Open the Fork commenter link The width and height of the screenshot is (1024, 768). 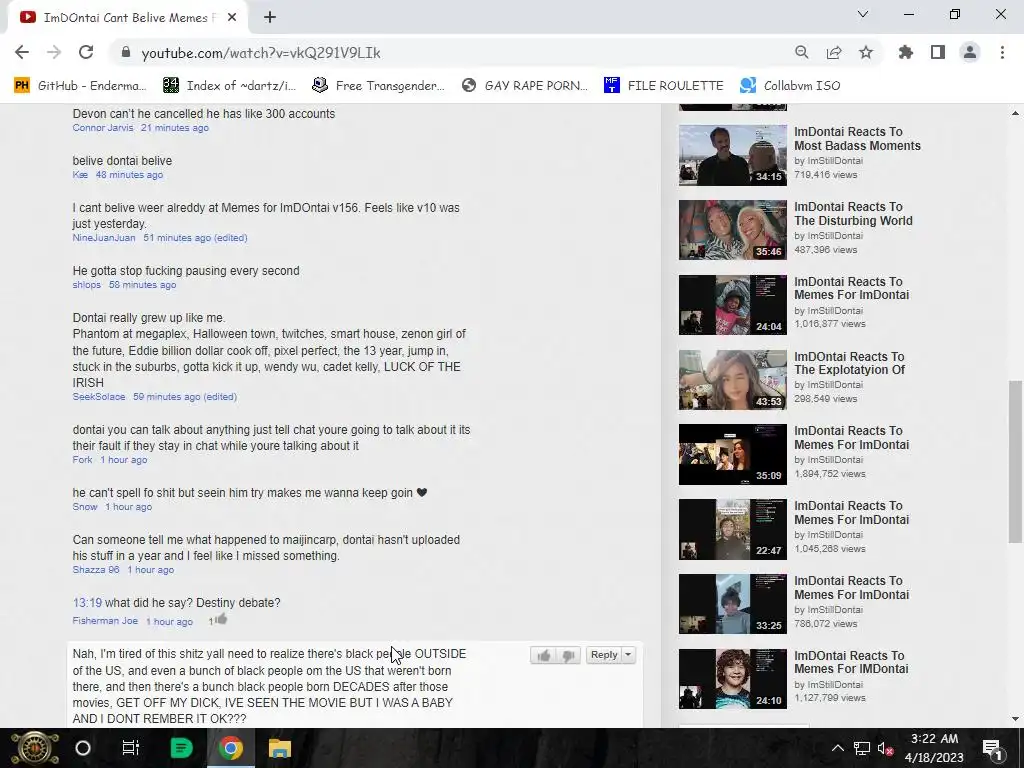(82, 460)
